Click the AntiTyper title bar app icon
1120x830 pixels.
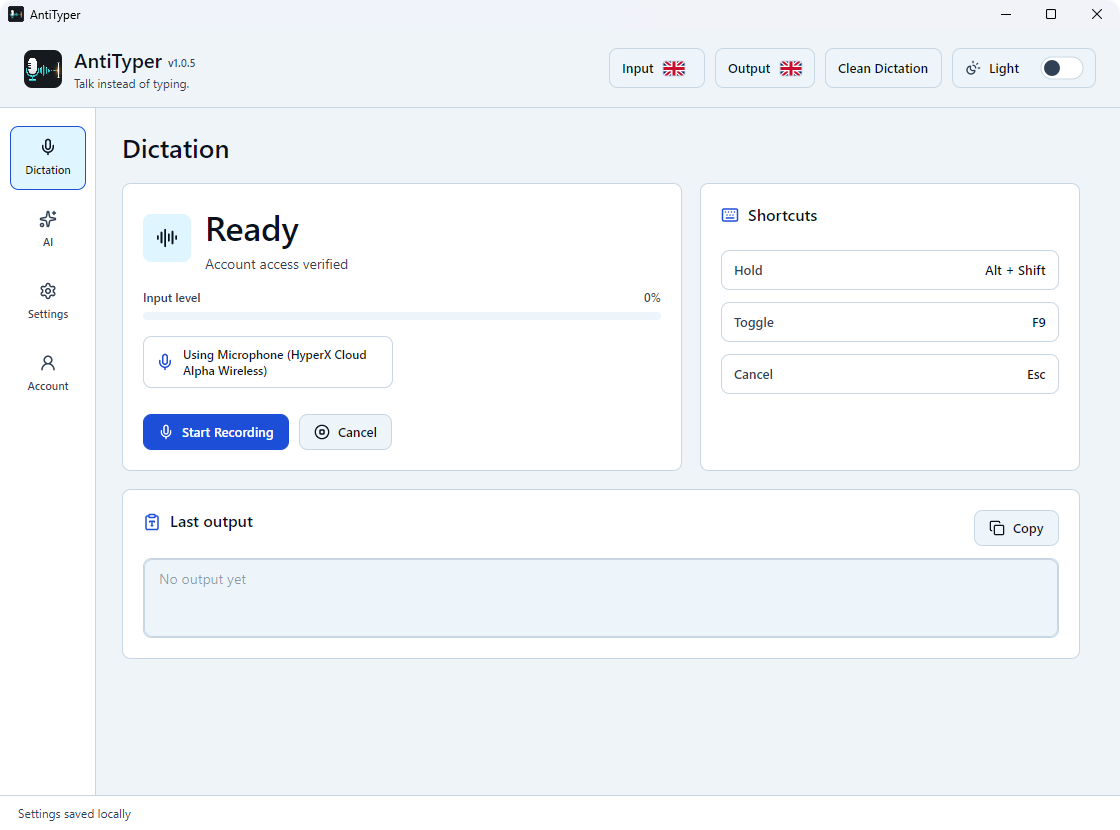click(15, 14)
